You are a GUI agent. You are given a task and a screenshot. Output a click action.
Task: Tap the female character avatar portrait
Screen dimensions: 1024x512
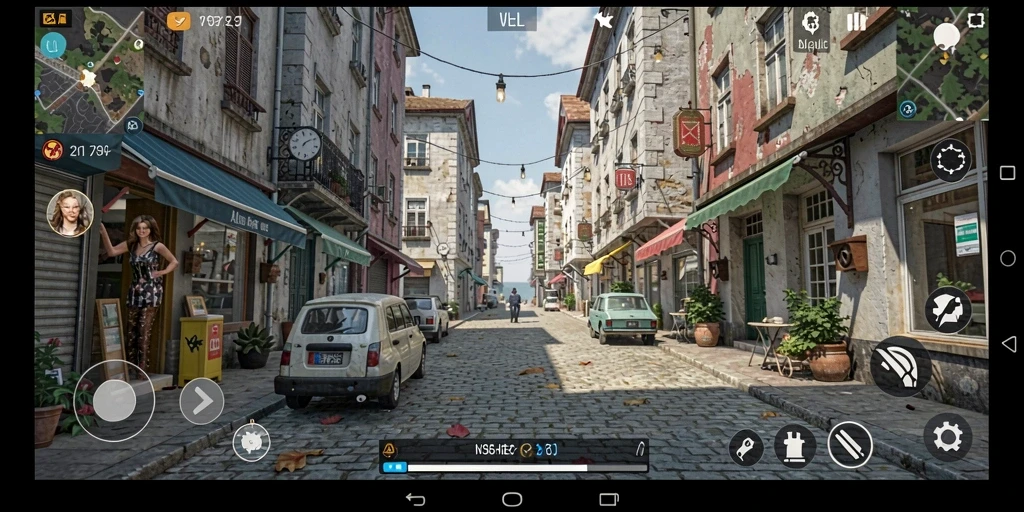pyautogui.click(x=70, y=213)
